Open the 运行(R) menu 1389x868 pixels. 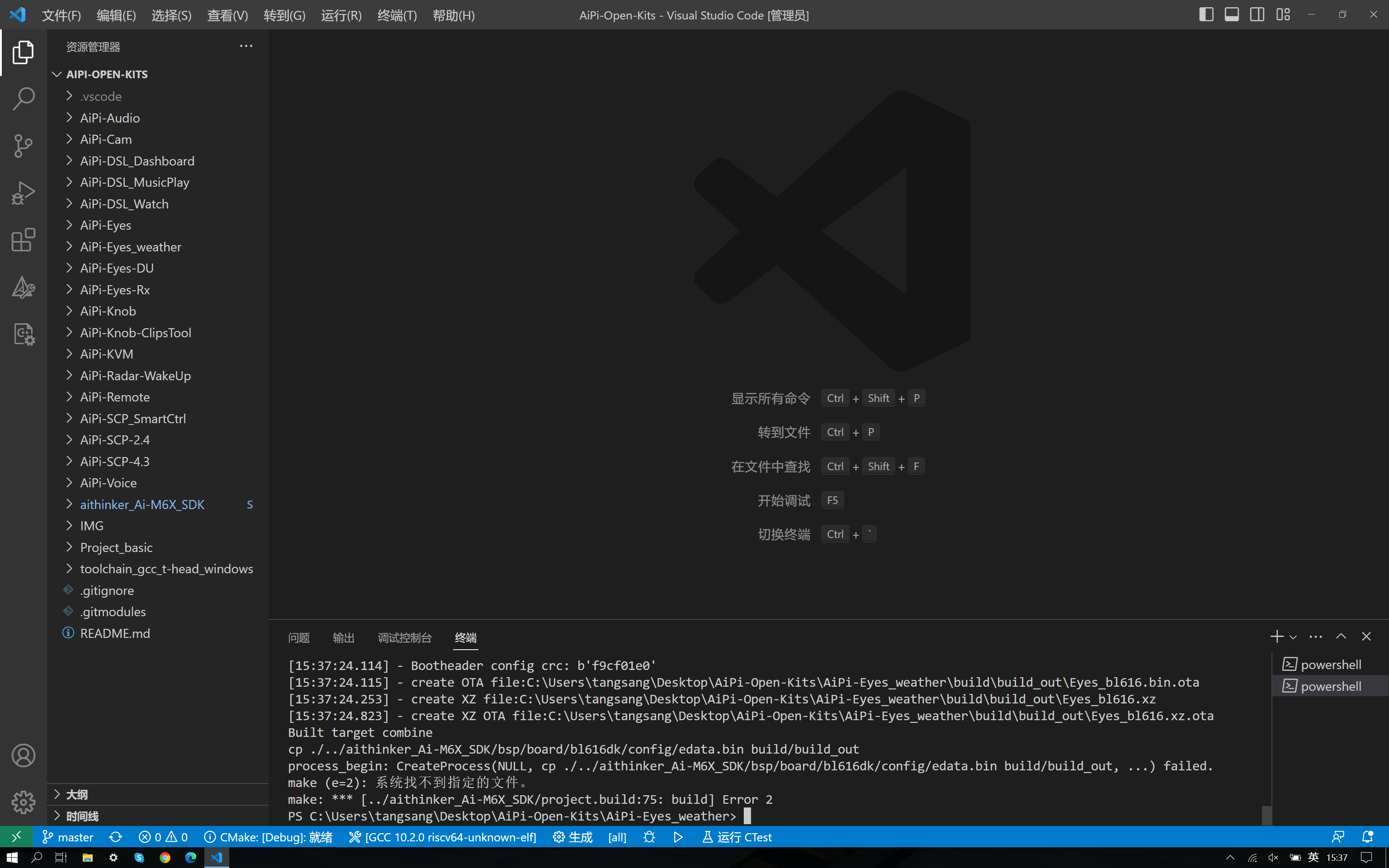click(x=341, y=15)
